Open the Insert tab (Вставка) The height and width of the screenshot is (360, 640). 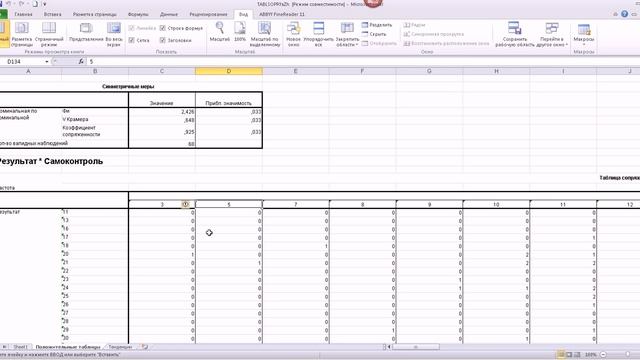point(52,14)
